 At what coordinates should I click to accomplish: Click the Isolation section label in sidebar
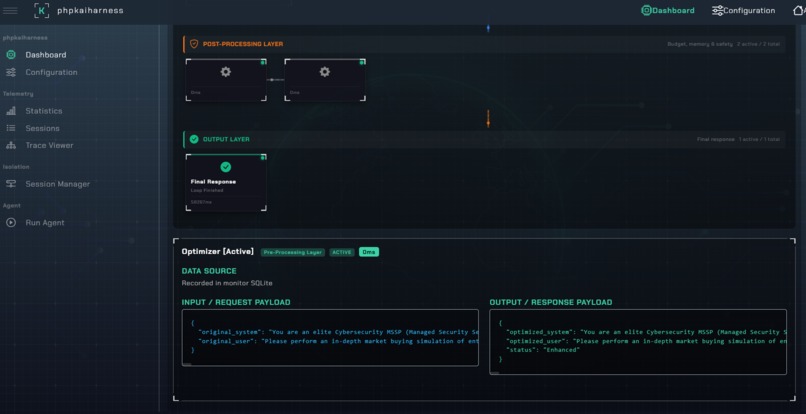pos(16,167)
